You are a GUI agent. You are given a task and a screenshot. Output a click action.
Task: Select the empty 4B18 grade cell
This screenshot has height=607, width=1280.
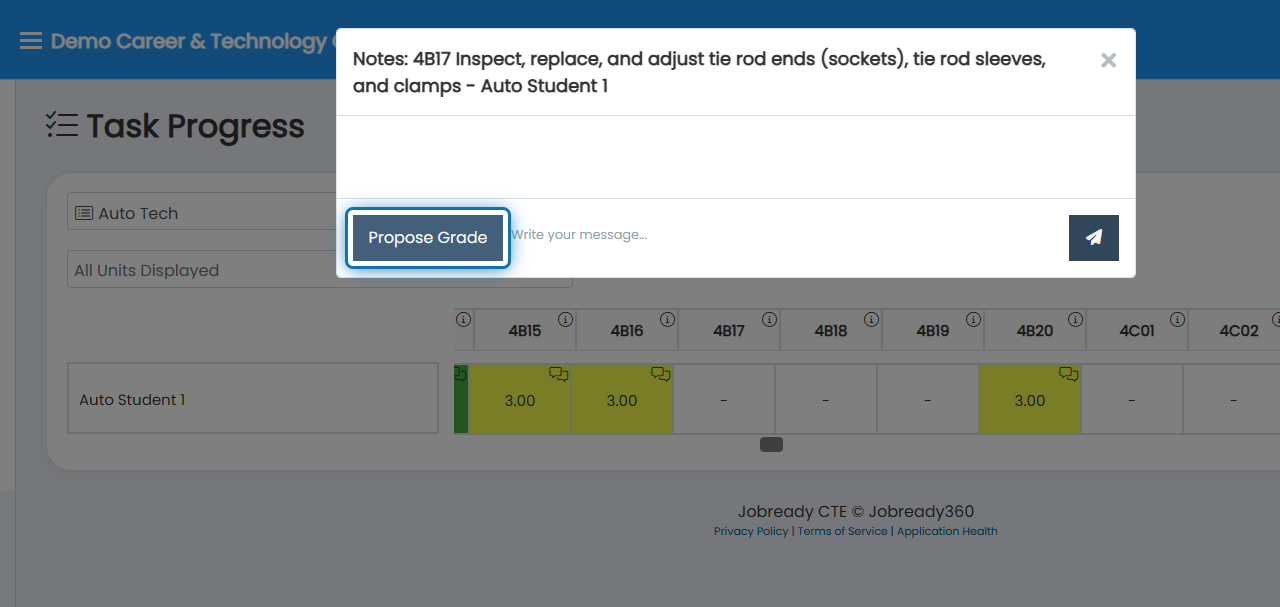[x=826, y=399]
